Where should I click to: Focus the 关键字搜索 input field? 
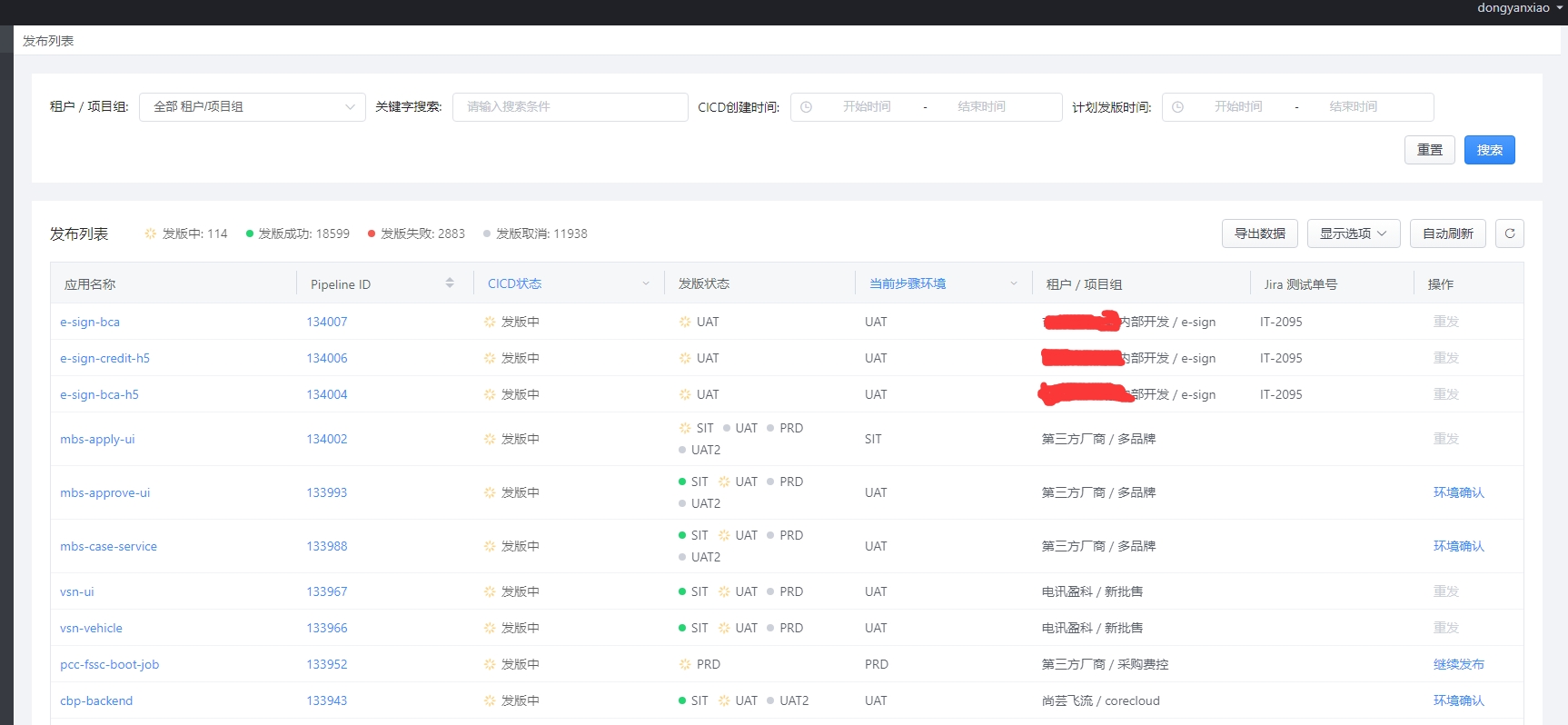pos(571,106)
